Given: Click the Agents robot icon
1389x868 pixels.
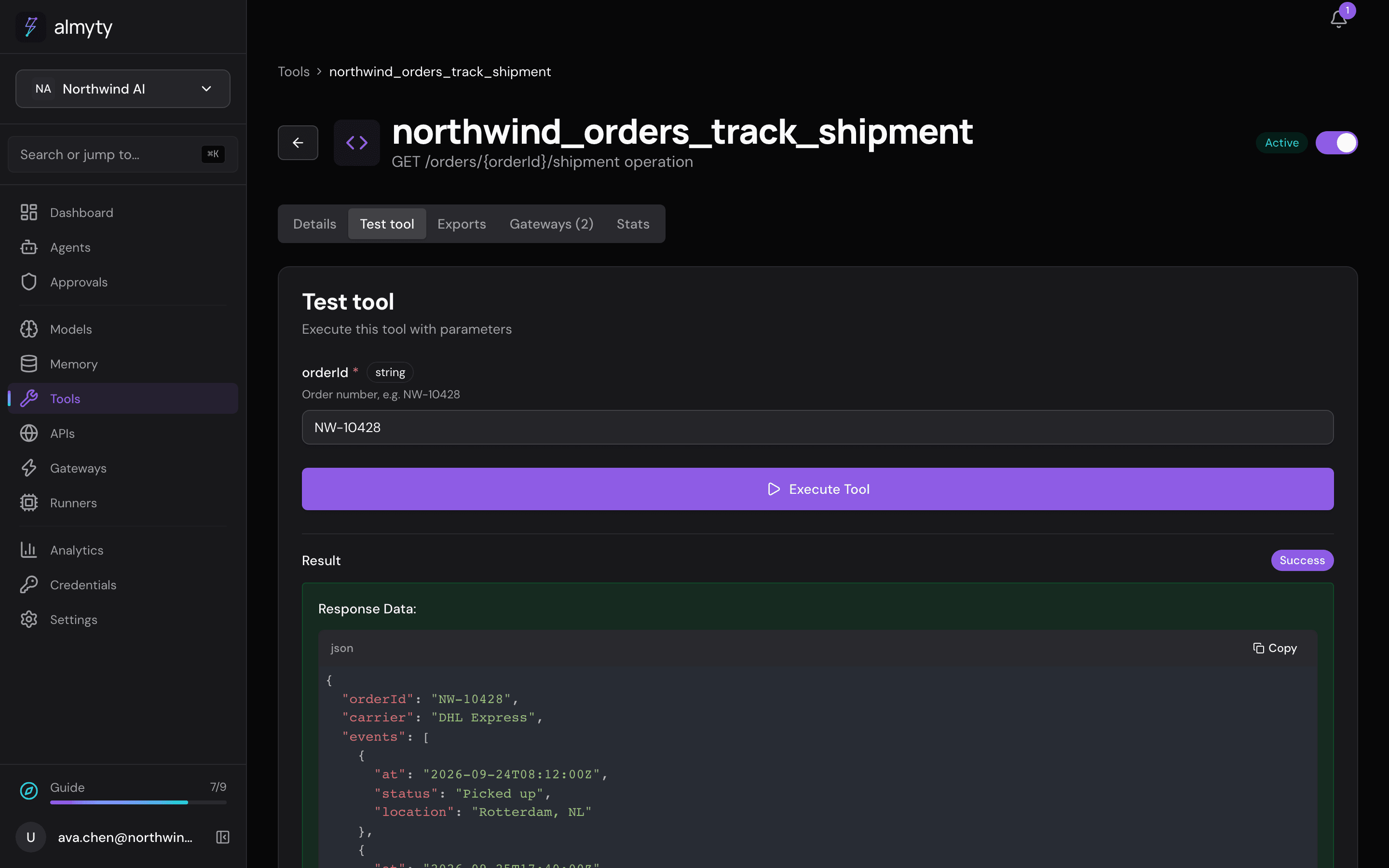Looking at the screenshot, I should (x=29, y=247).
